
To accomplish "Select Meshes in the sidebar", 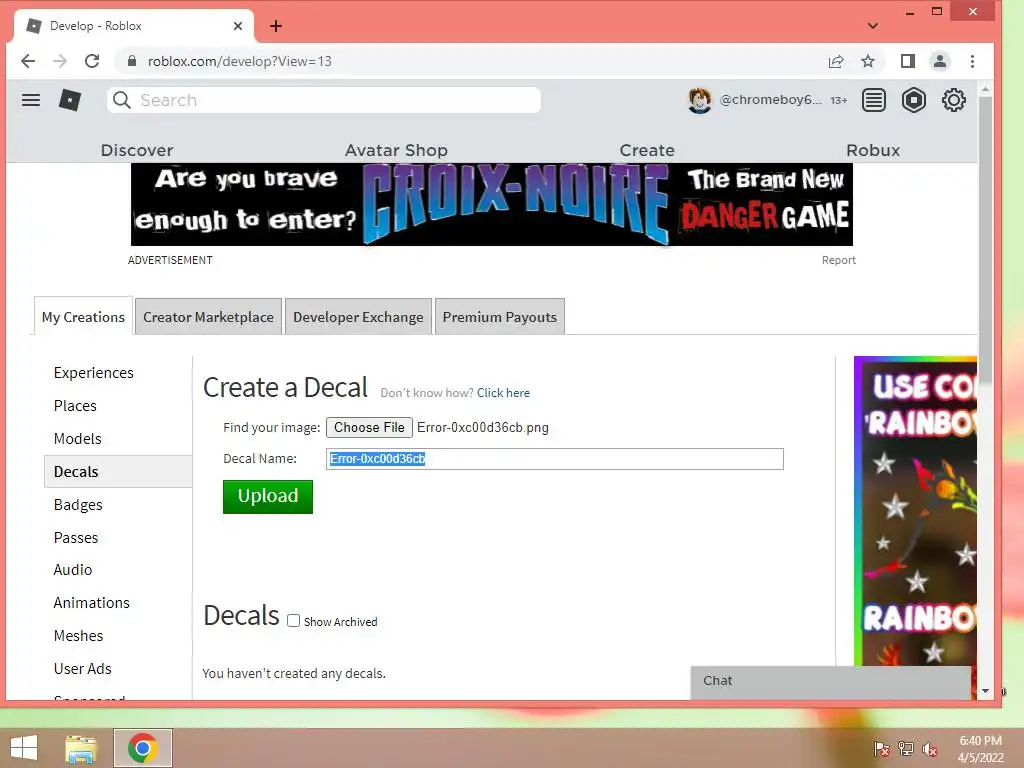I will pyautogui.click(x=78, y=635).
